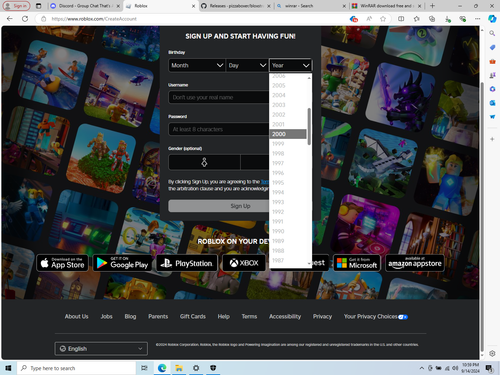500x375 pixels.
Task: Select year 1995 from the list
Action: [288, 183]
